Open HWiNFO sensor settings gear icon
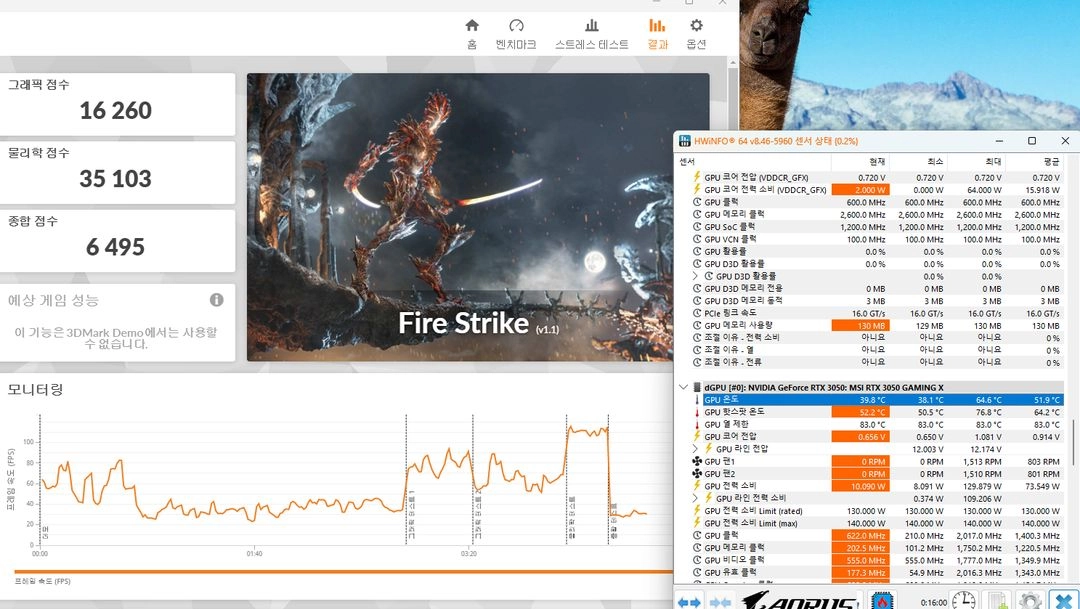The height and width of the screenshot is (609, 1080). (1030, 600)
